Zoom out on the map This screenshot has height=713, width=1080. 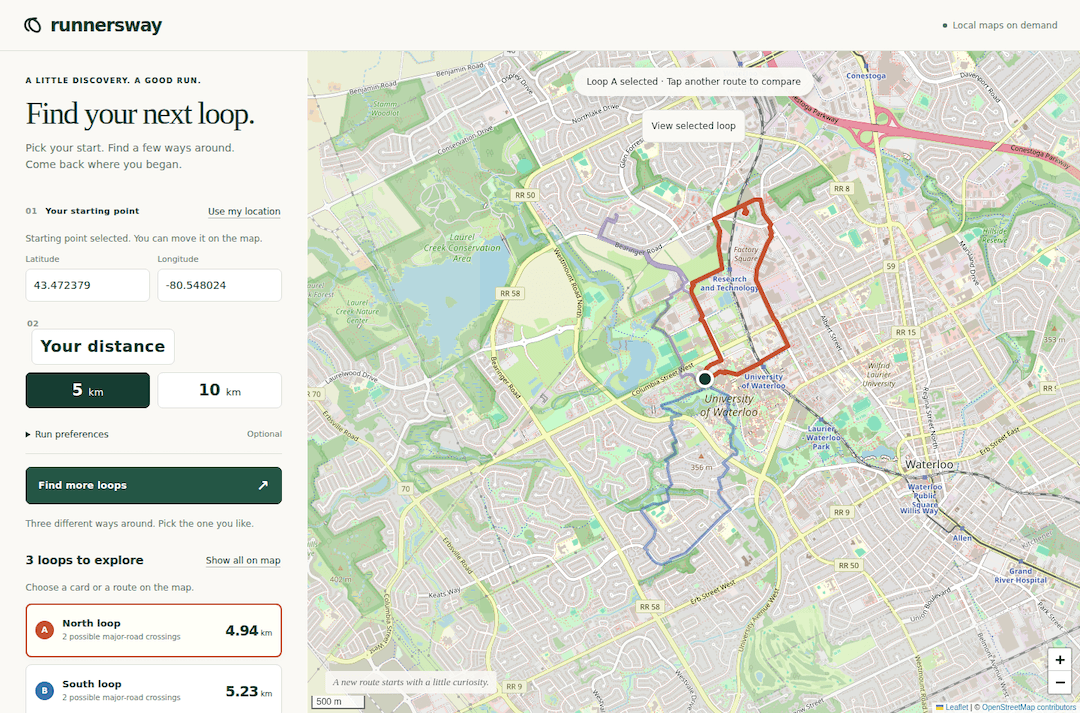1059,683
